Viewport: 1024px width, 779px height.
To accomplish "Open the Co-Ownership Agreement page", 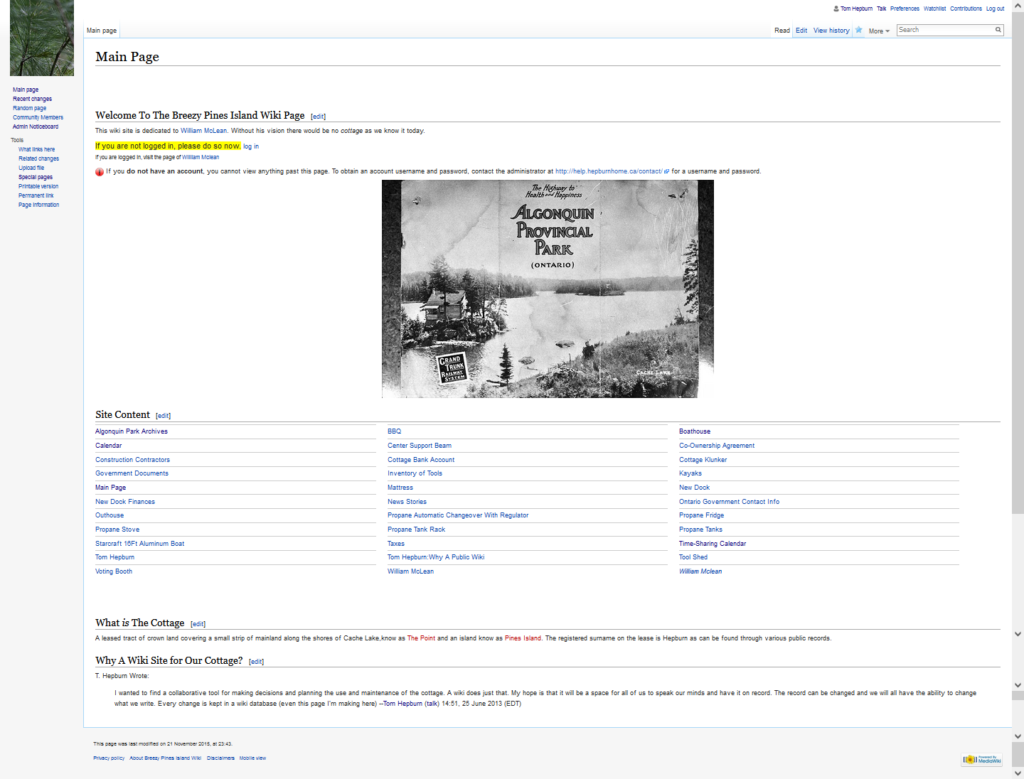I will point(716,446).
